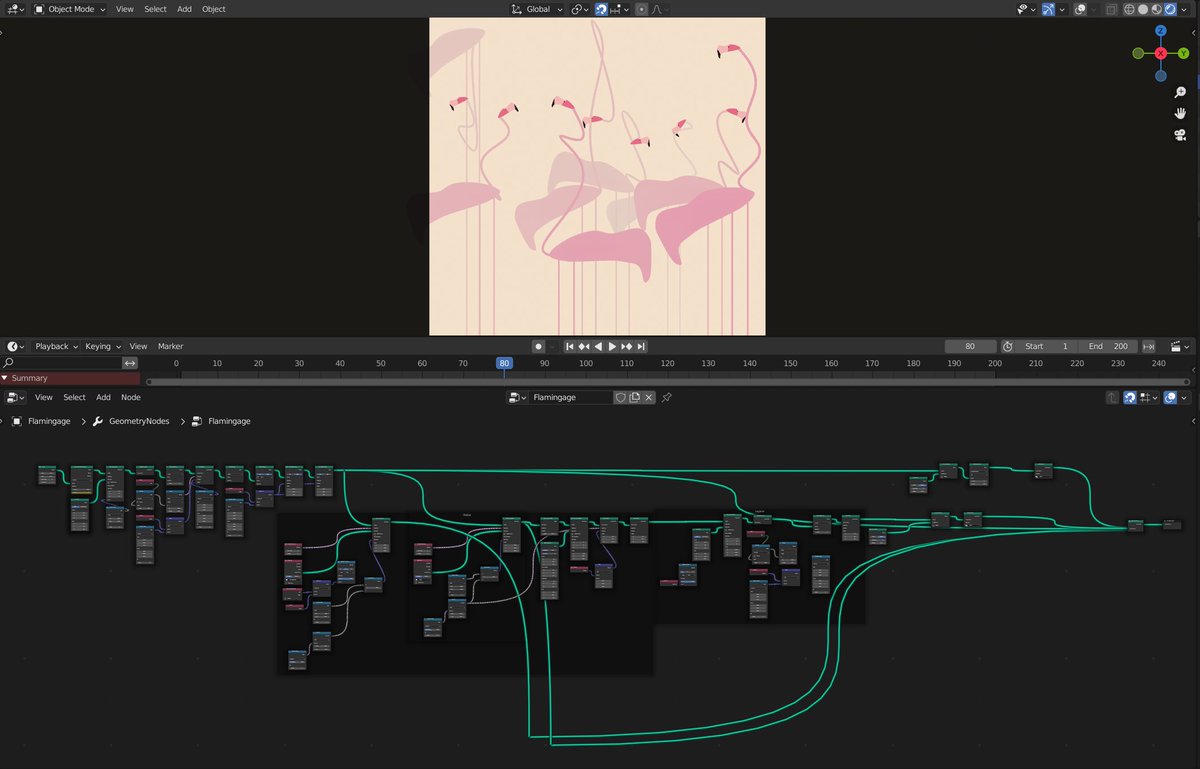Switch to rendered viewport shading

point(1170,9)
